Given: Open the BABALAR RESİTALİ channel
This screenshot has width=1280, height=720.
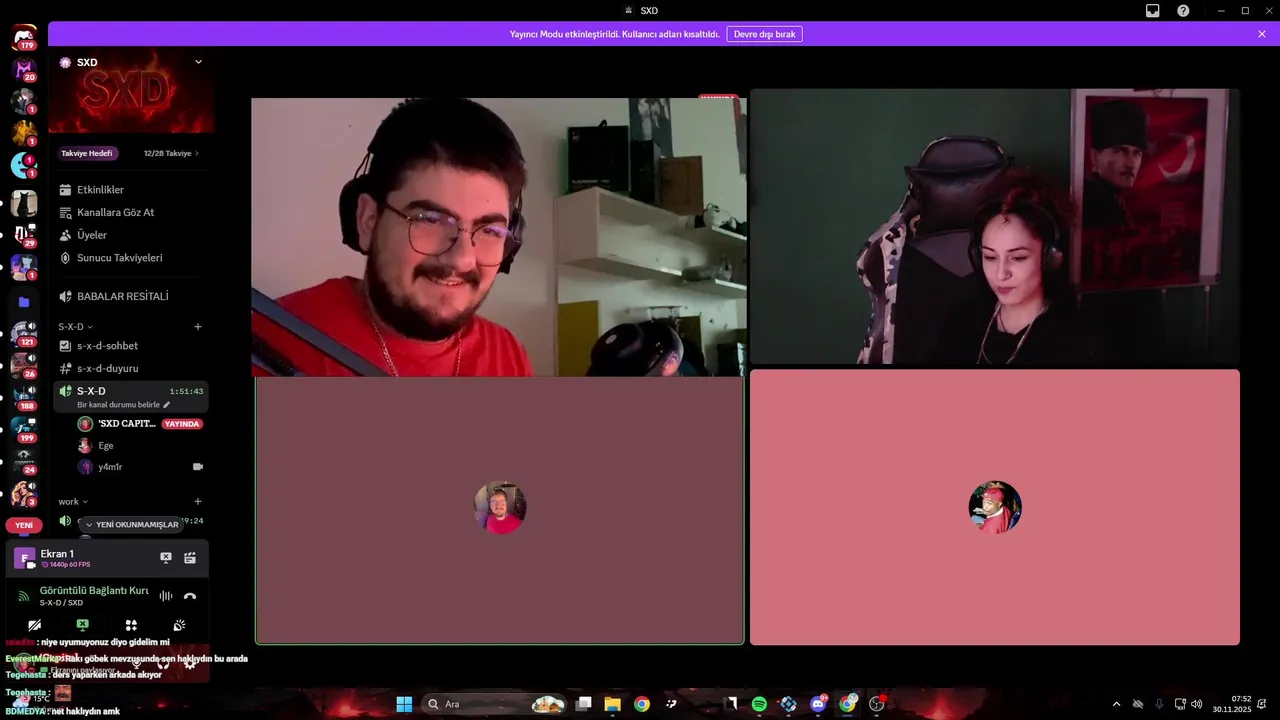Looking at the screenshot, I should click(x=131, y=296).
